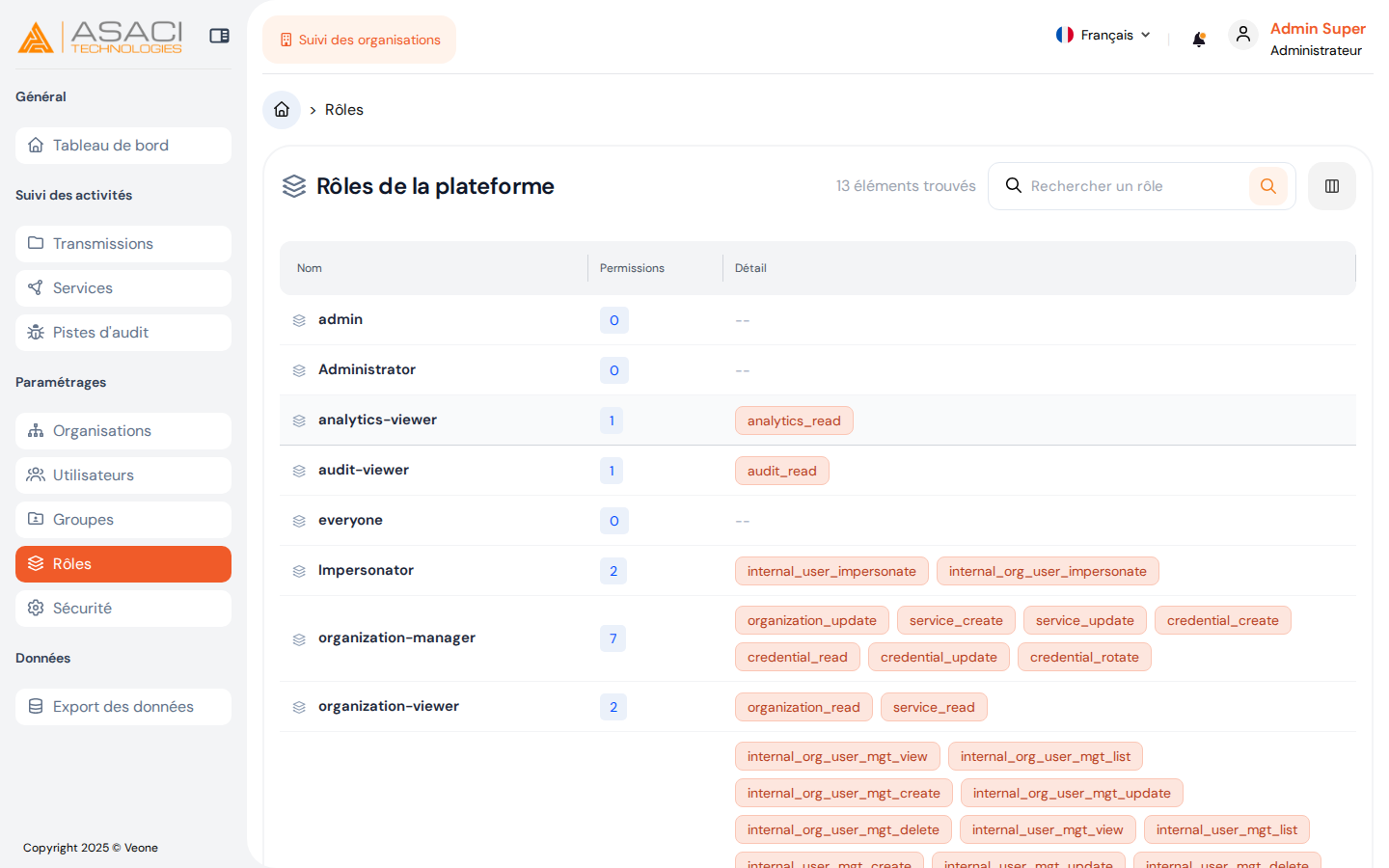The height and width of the screenshot is (868, 1389).
Task: Click the credential_read permission tag
Action: [x=798, y=657]
